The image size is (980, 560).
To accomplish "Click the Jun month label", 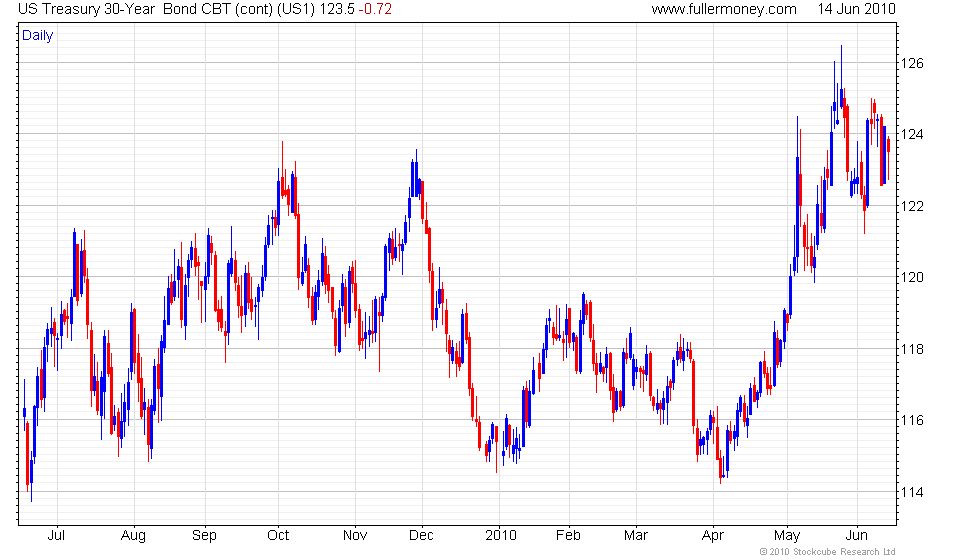I will coord(856,536).
